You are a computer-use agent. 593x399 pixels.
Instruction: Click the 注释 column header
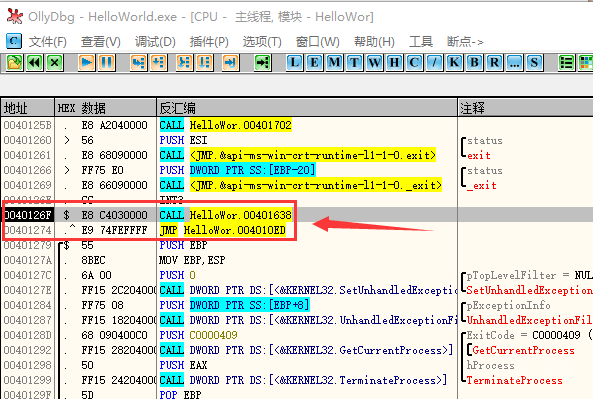525,108
